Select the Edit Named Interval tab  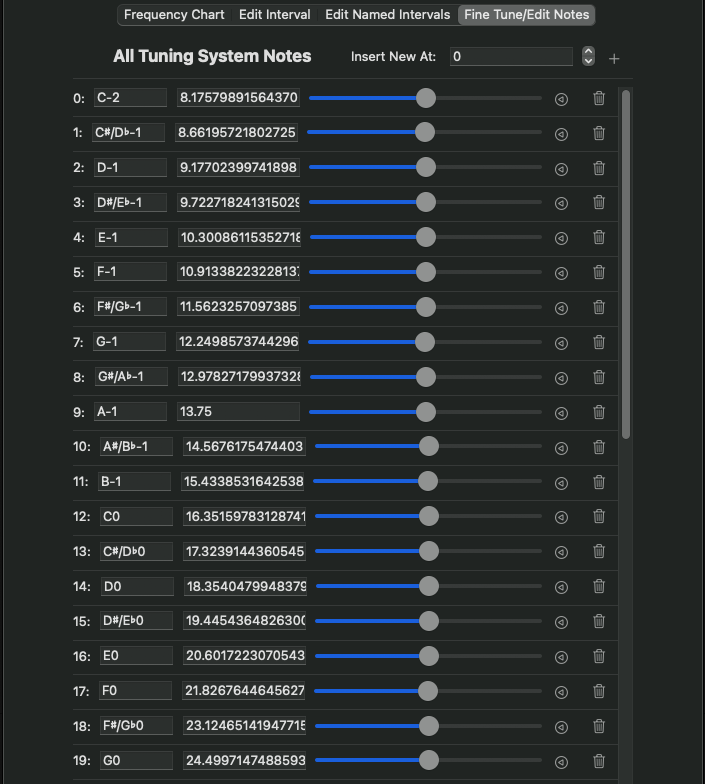(x=387, y=15)
